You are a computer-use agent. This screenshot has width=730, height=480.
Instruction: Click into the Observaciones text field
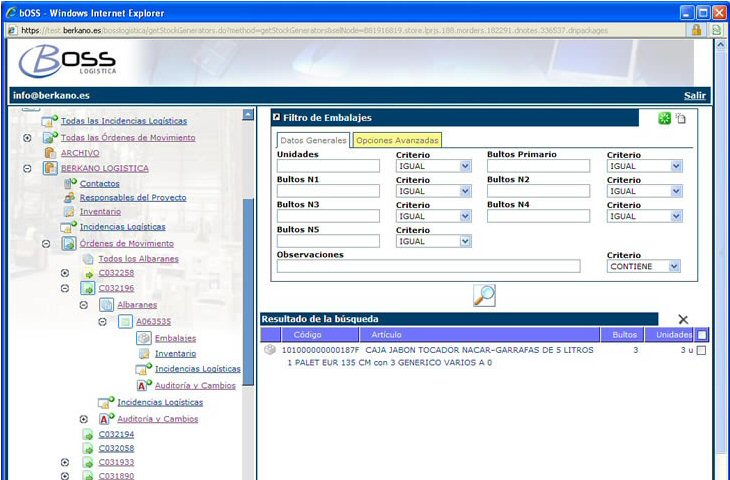428,266
